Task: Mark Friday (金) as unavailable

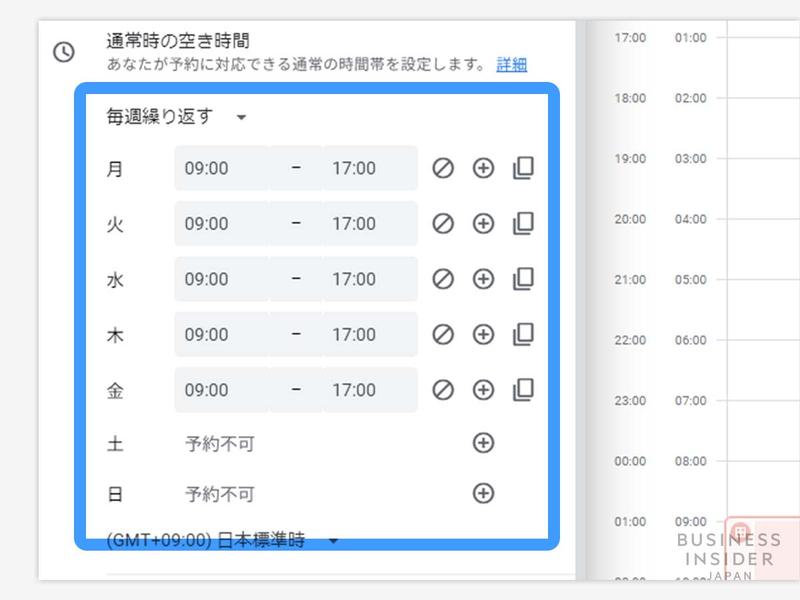Action: tap(443, 390)
